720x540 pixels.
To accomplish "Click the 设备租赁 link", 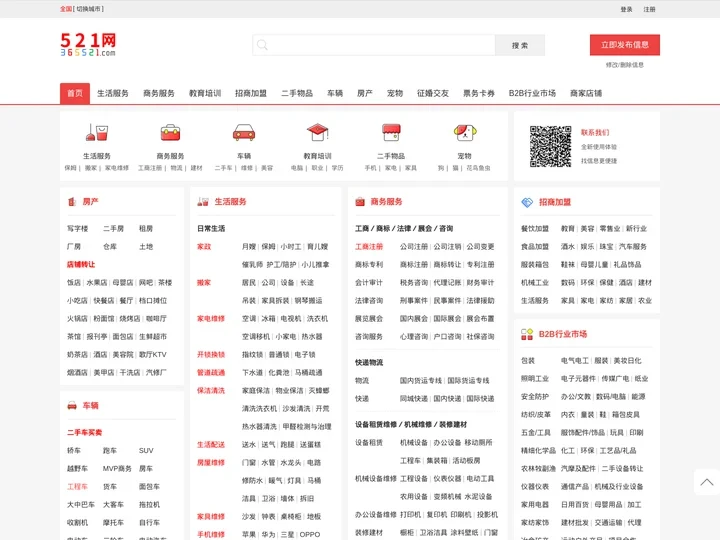I will [369, 442].
